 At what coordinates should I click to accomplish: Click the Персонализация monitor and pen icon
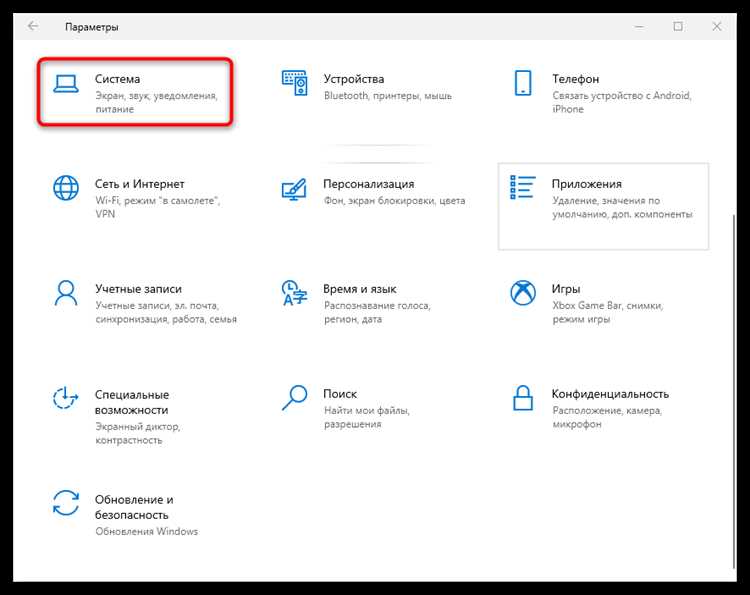(294, 189)
